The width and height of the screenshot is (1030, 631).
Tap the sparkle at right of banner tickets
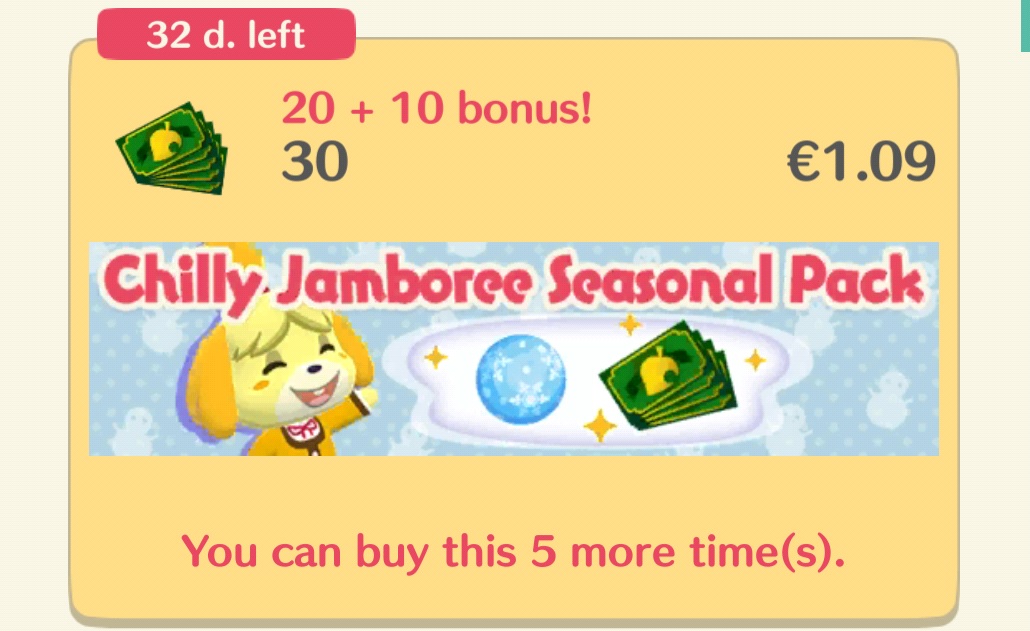(x=755, y=360)
